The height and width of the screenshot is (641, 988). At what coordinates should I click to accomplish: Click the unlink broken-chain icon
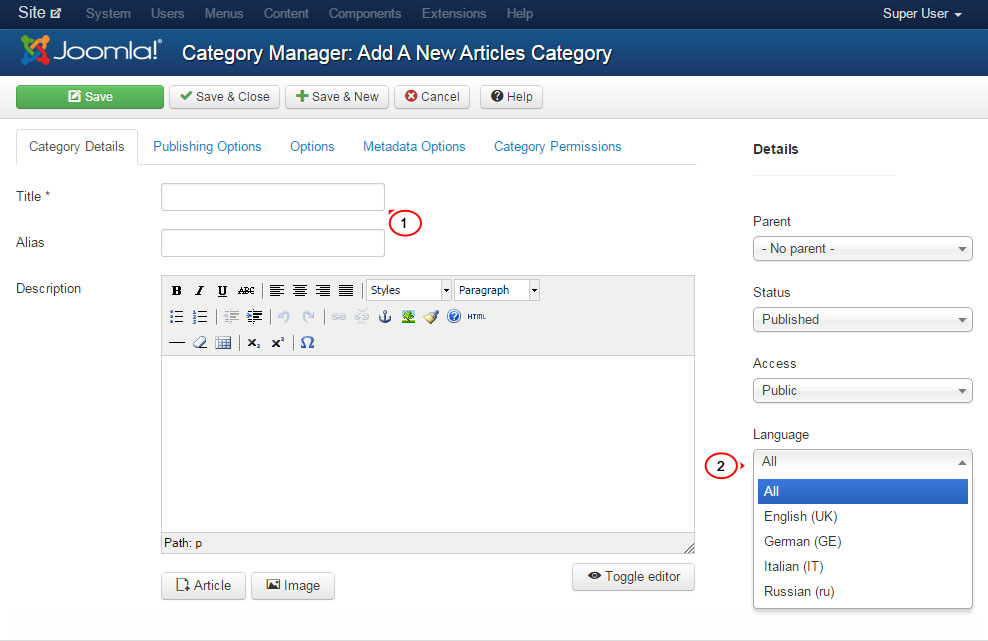(x=362, y=316)
